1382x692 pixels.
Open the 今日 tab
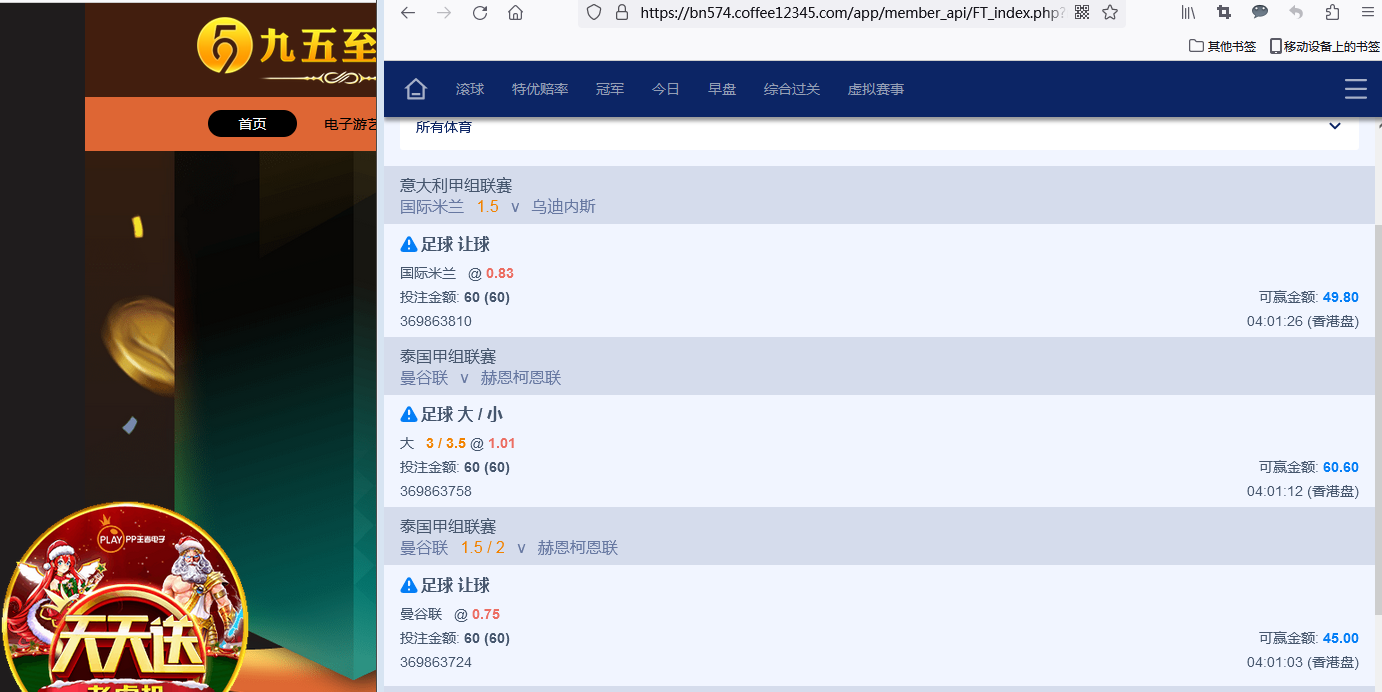pos(666,89)
